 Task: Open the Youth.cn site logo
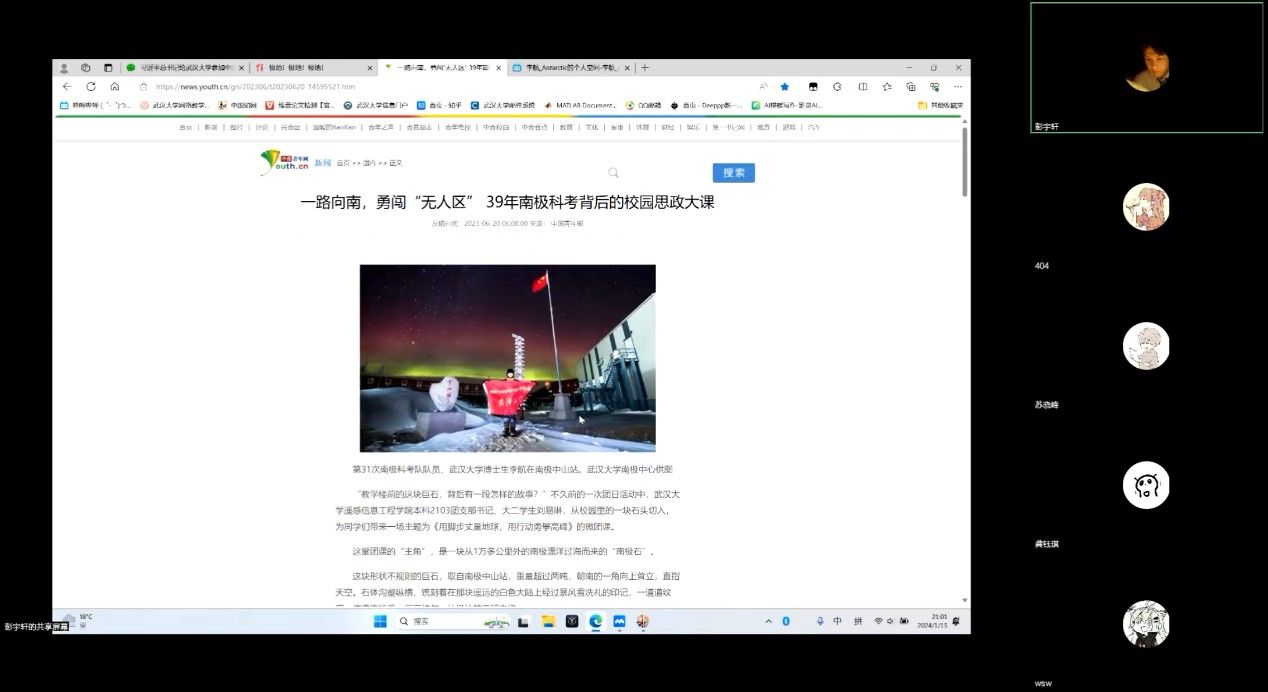click(284, 162)
